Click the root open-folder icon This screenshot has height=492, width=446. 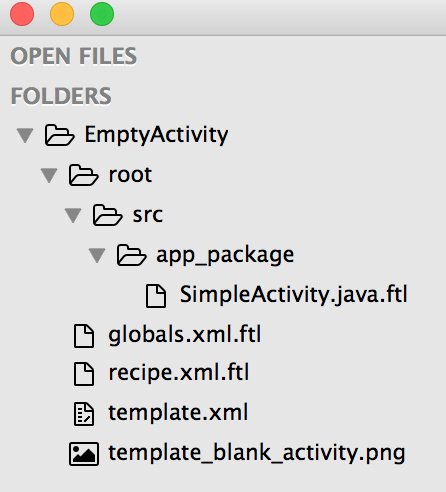click(x=83, y=175)
